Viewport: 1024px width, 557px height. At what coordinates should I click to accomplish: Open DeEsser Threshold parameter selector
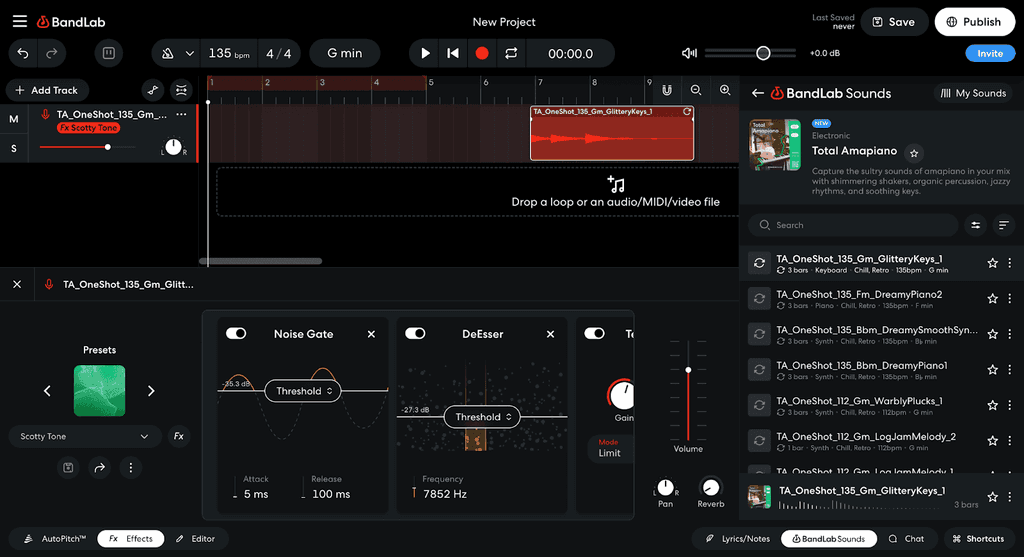tap(482, 417)
